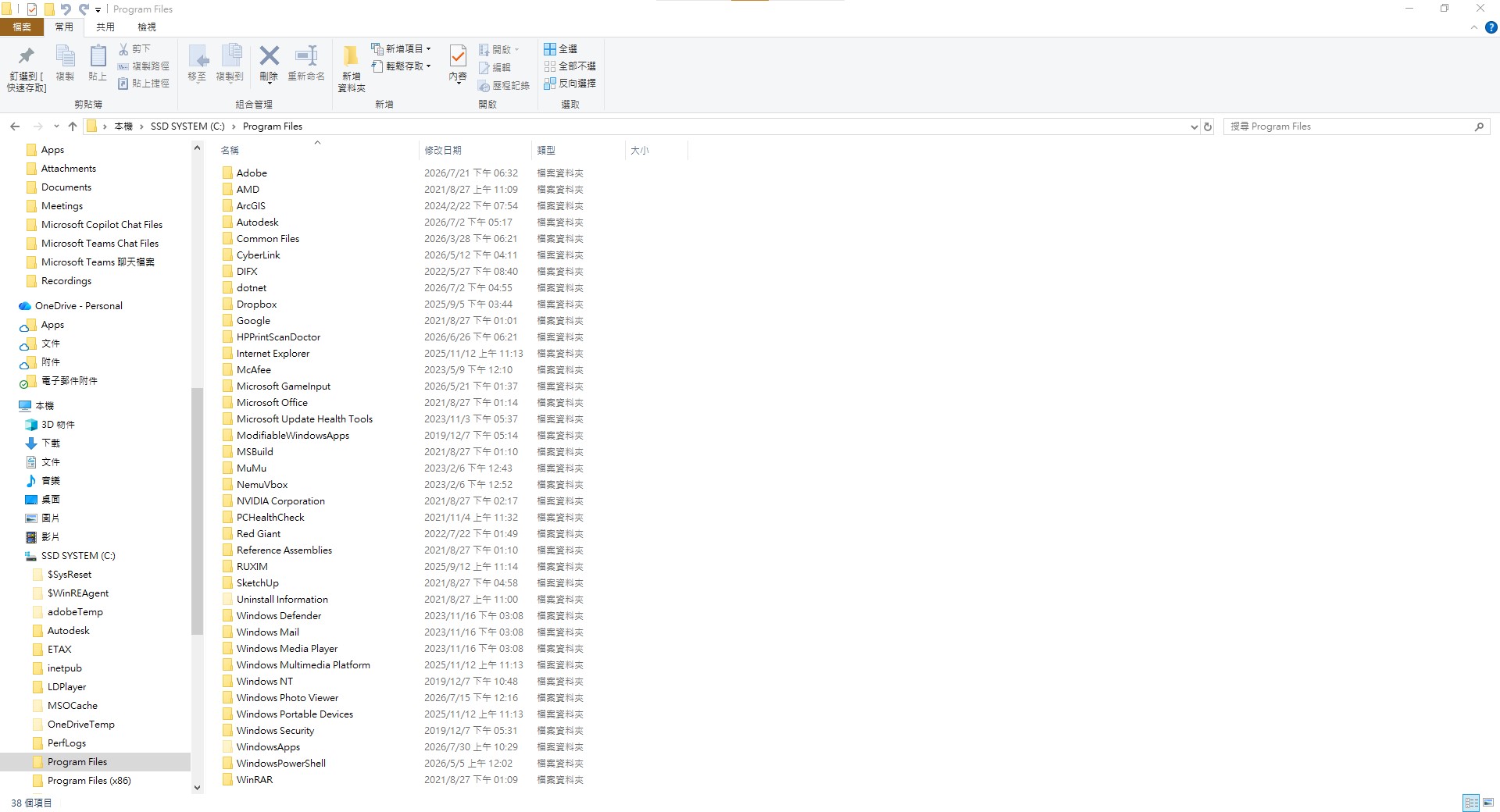Click the 刪除 delete X icon
The image size is (1500, 812).
coord(270,55)
